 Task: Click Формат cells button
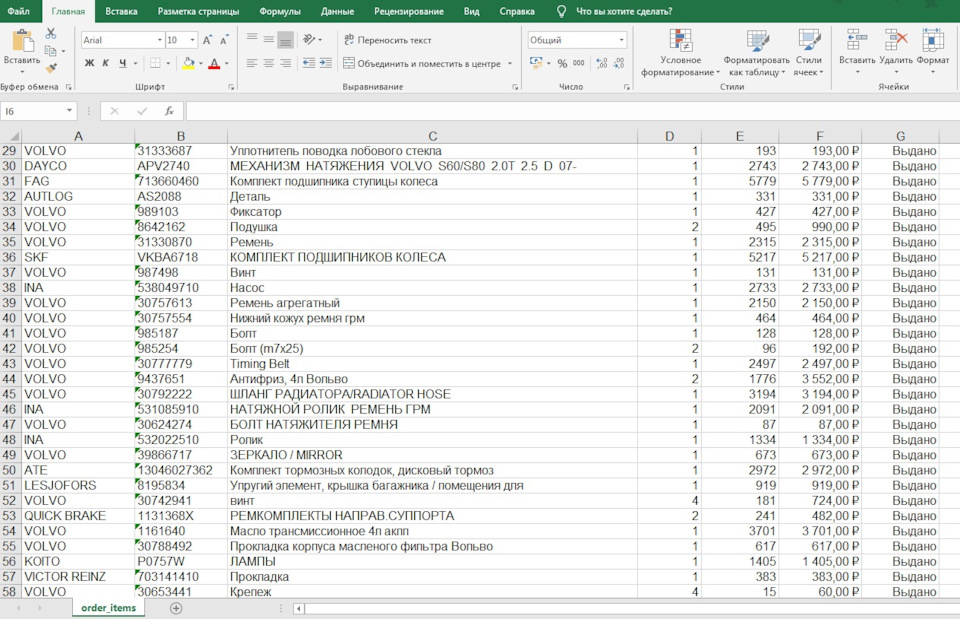pyautogui.click(x=933, y=53)
